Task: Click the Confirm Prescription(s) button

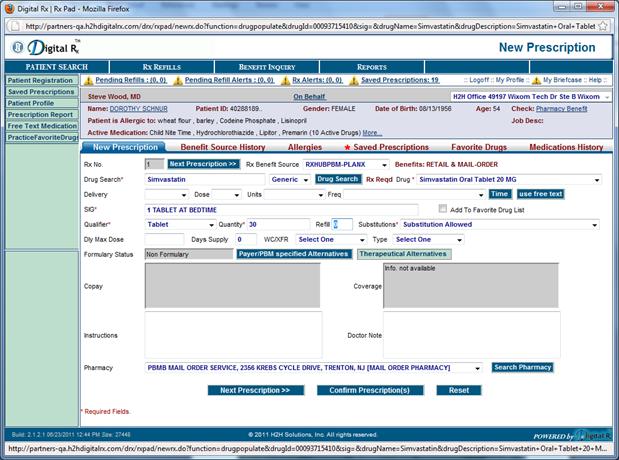Action: click(x=370, y=390)
